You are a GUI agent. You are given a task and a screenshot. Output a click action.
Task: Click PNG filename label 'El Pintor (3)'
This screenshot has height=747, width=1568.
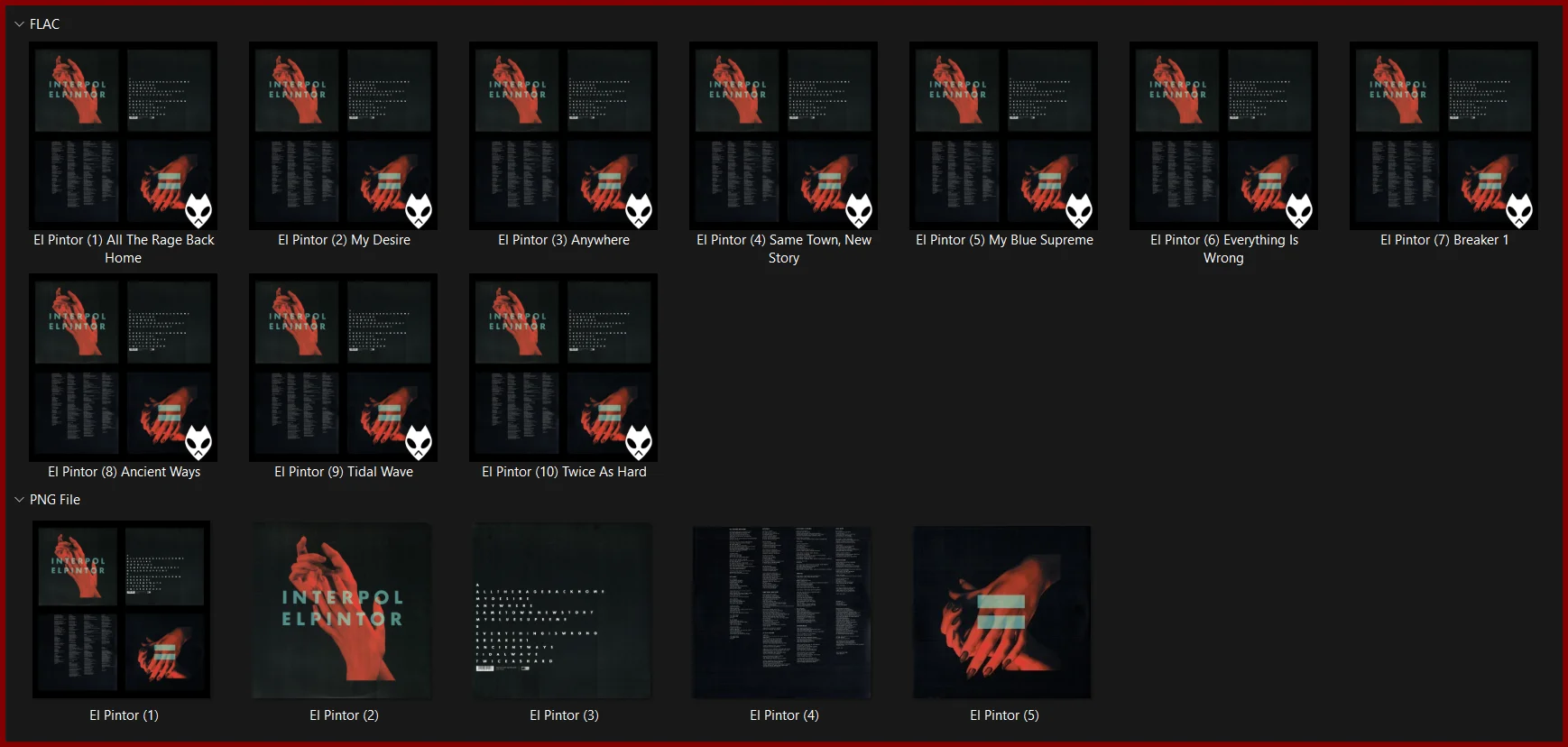point(564,715)
